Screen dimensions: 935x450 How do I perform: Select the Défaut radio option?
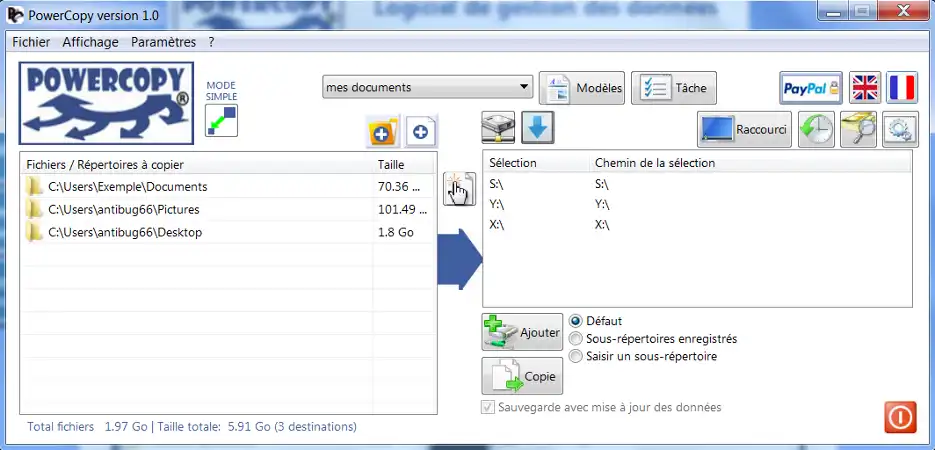point(575,321)
